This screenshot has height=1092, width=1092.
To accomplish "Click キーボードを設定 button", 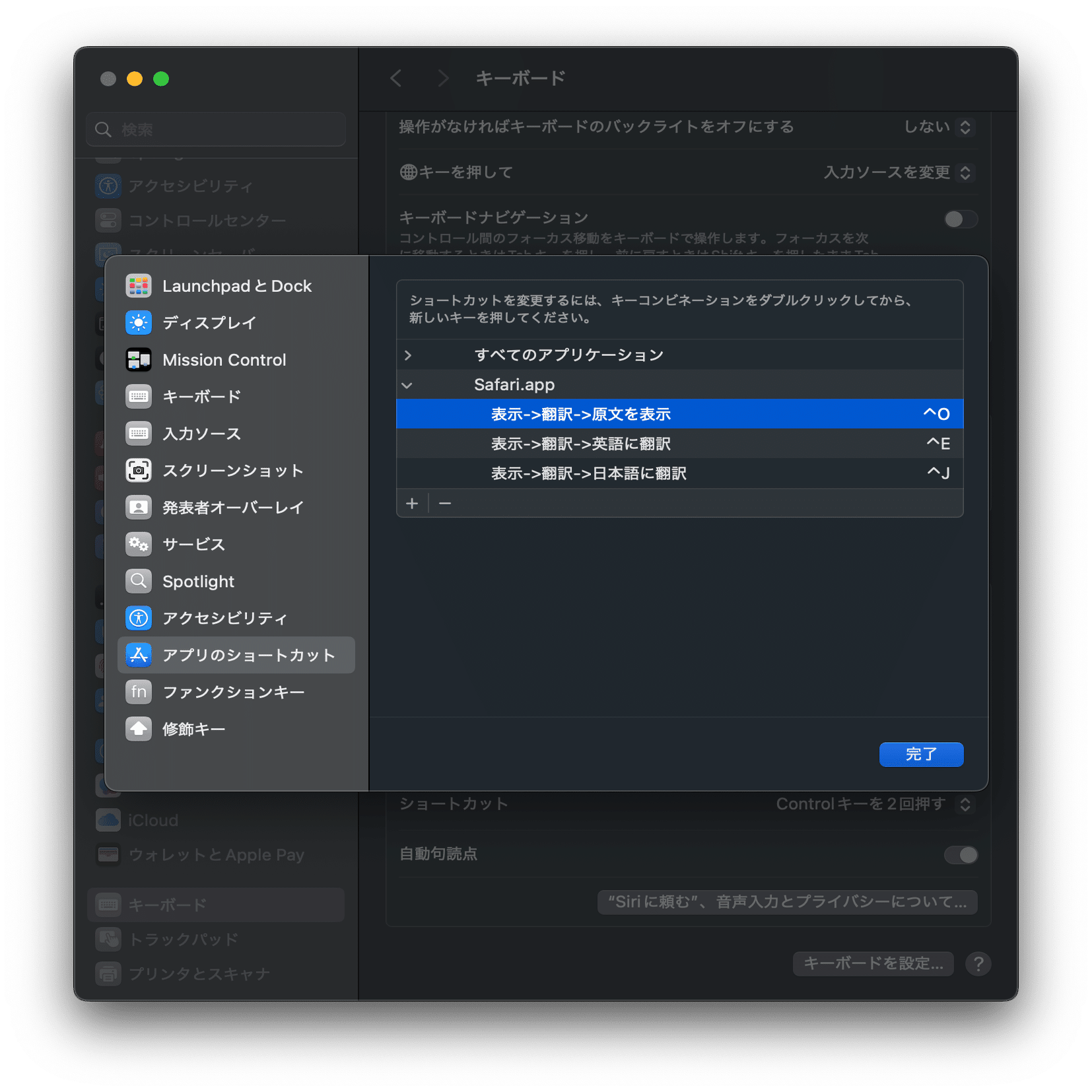I will 873,963.
